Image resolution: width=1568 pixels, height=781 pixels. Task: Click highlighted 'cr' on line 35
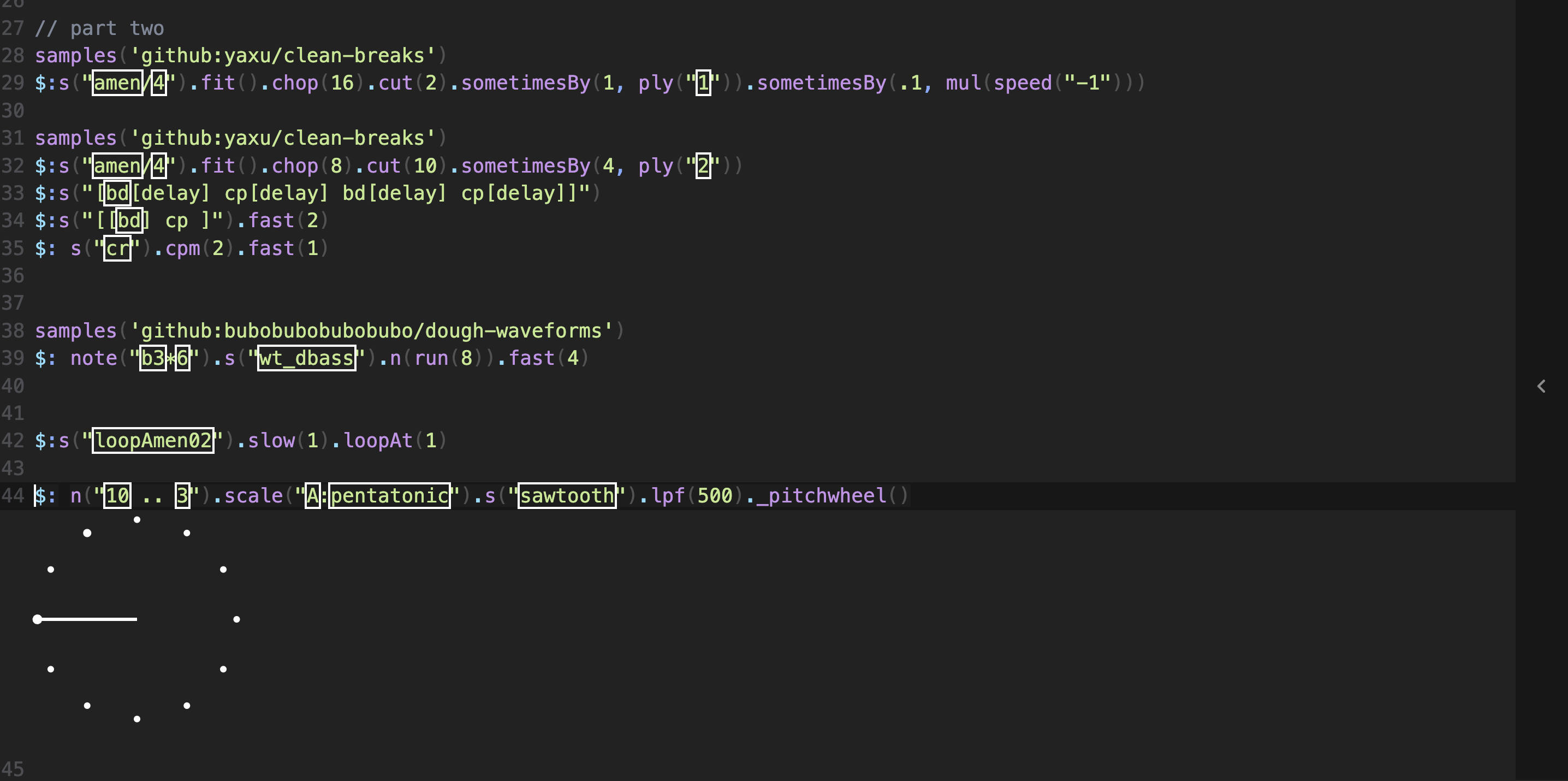pos(117,248)
